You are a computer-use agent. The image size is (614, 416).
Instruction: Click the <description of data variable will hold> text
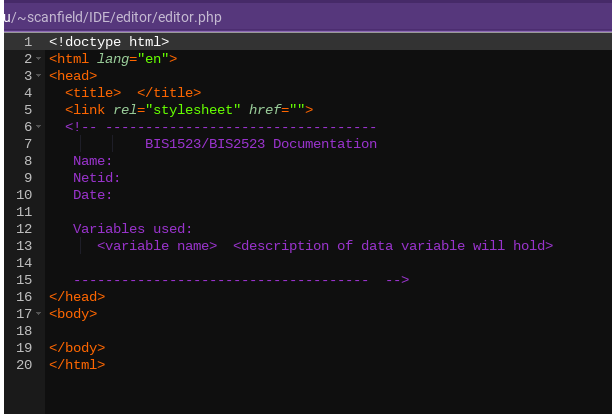tap(393, 246)
